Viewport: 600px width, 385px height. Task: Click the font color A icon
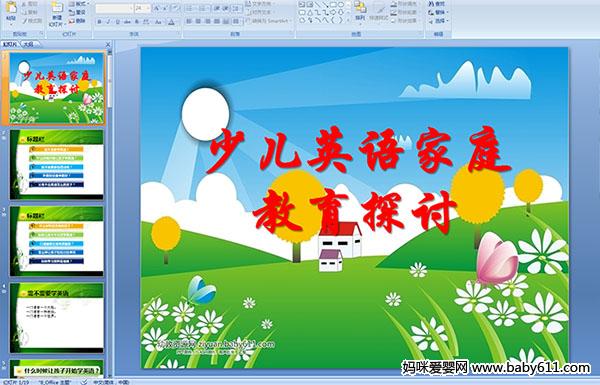[x=172, y=22]
